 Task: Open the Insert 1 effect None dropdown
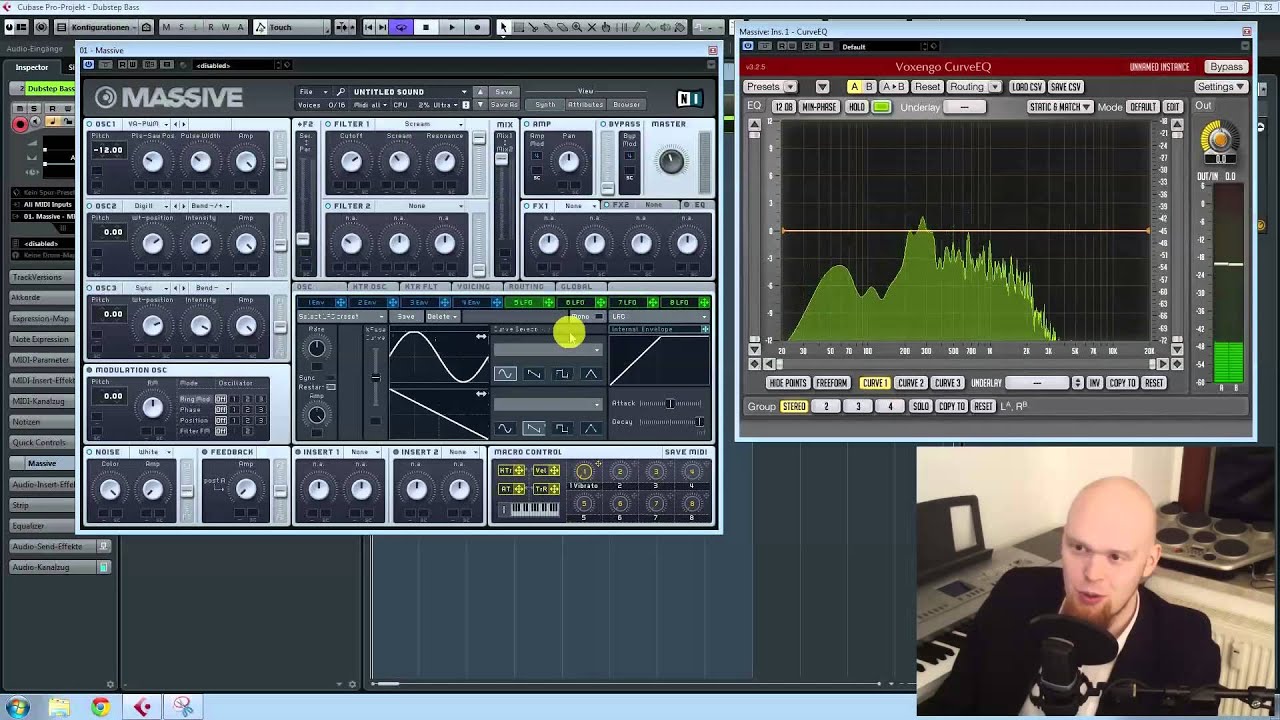(364, 452)
